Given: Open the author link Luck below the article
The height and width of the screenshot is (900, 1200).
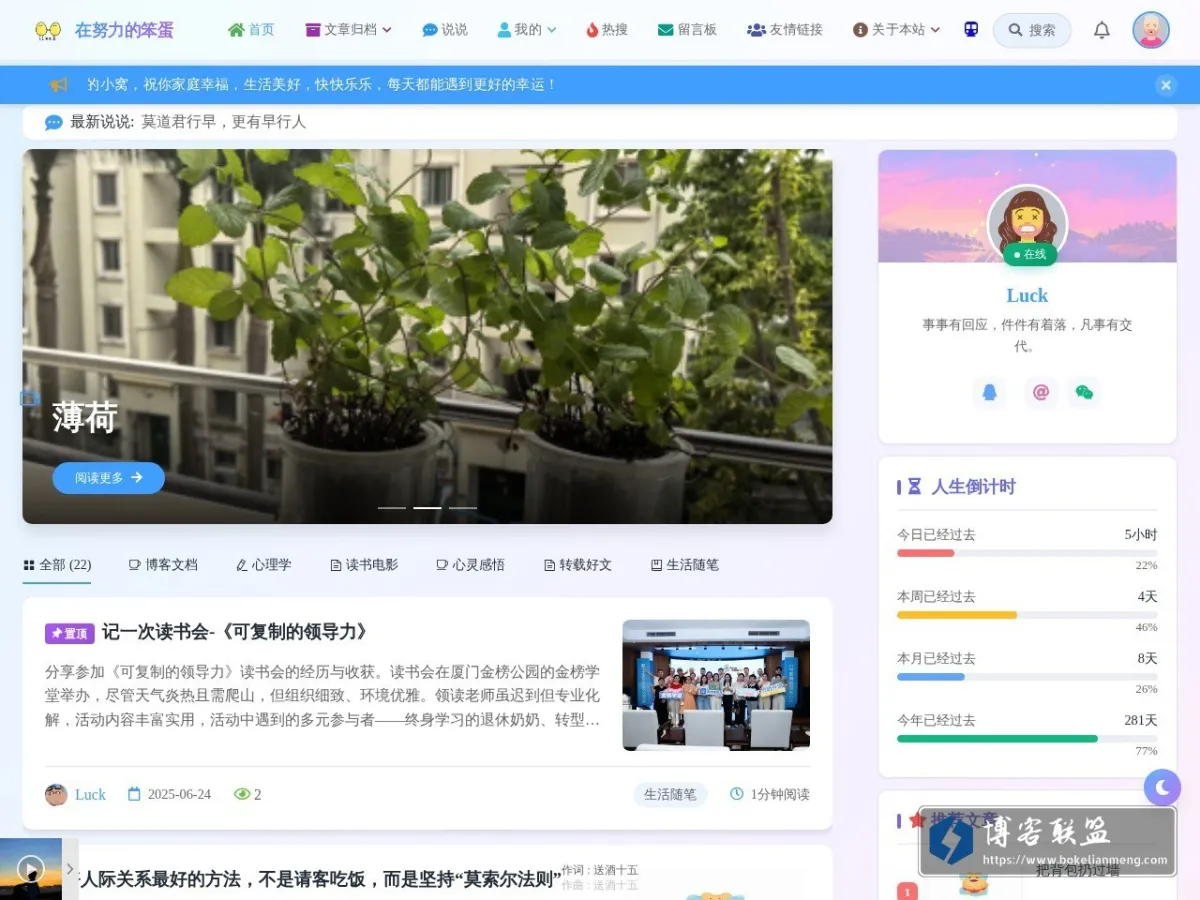Looking at the screenshot, I should [90, 795].
